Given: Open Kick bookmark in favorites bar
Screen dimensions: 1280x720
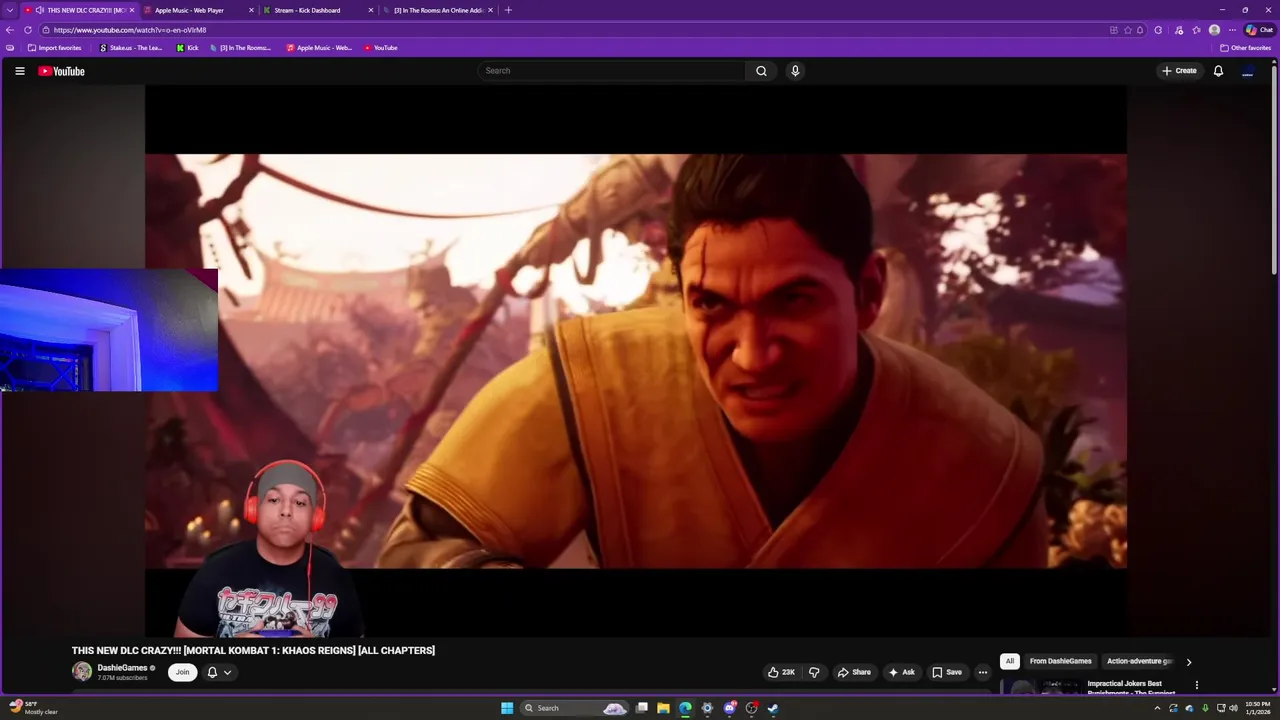Looking at the screenshot, I should click(x=187, y=48).
